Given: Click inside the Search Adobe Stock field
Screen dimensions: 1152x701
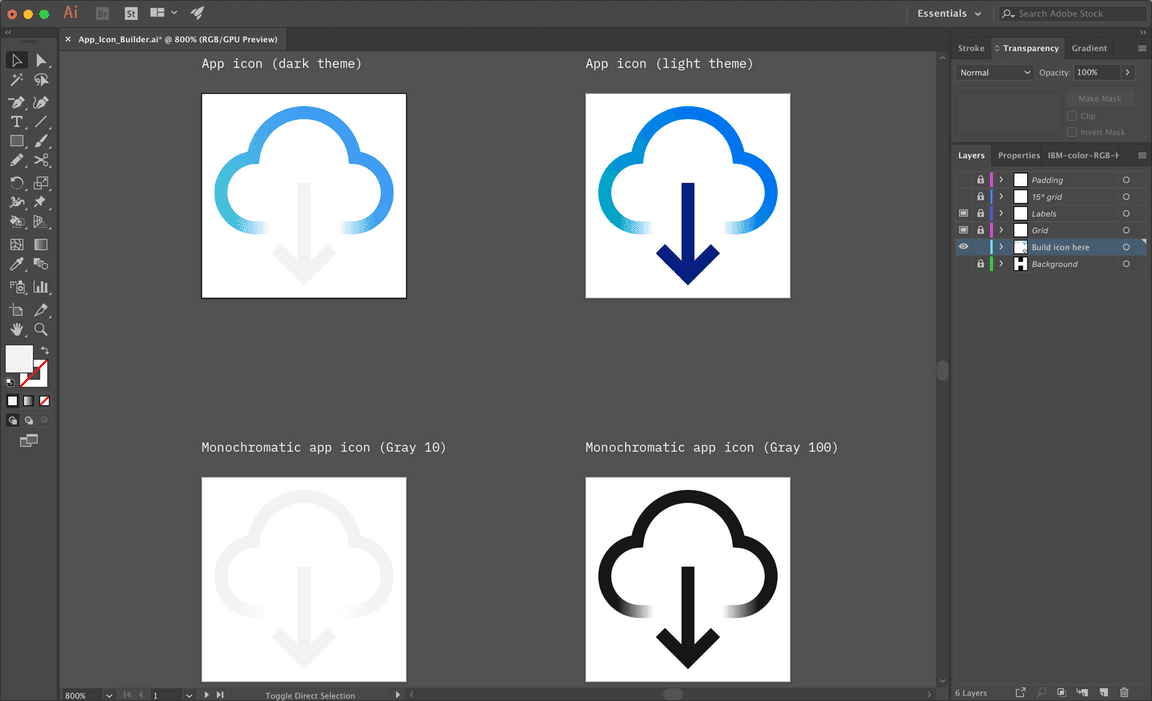Looking at the screenshot, I should tap(1072, 13).
